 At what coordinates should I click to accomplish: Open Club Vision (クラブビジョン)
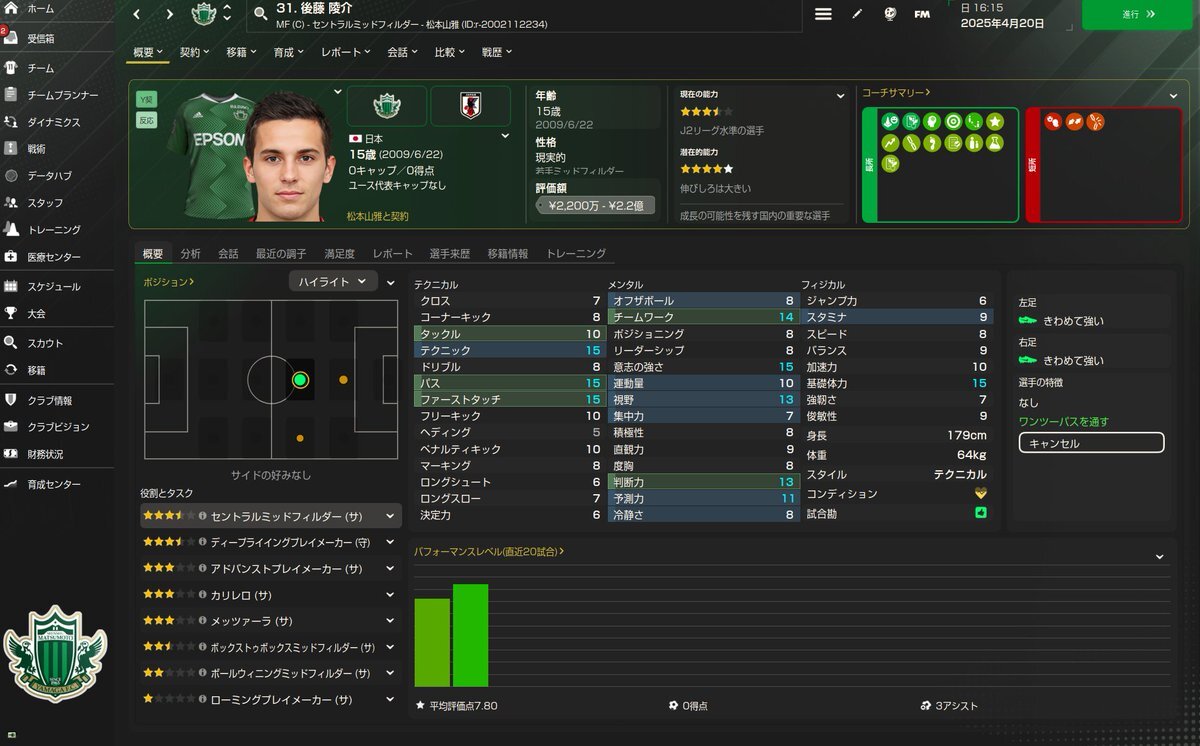(x=58, y=427)
